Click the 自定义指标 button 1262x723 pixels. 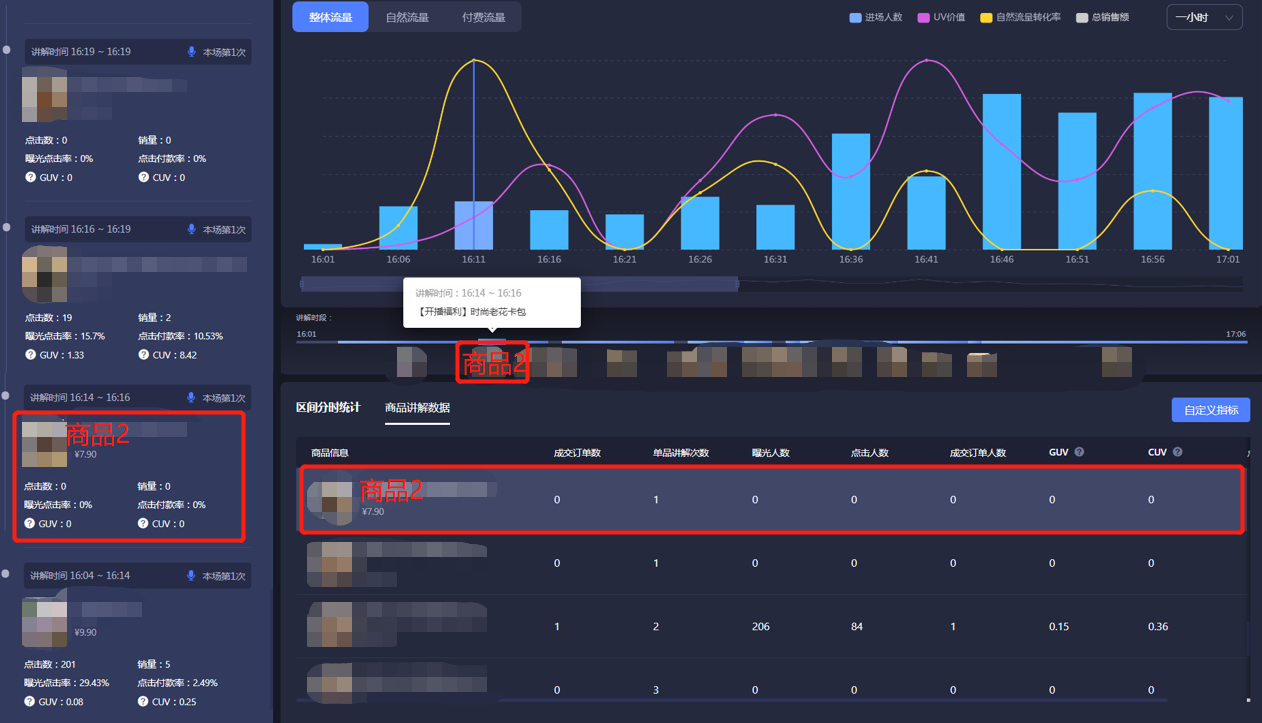click(x=1210, y=410)
